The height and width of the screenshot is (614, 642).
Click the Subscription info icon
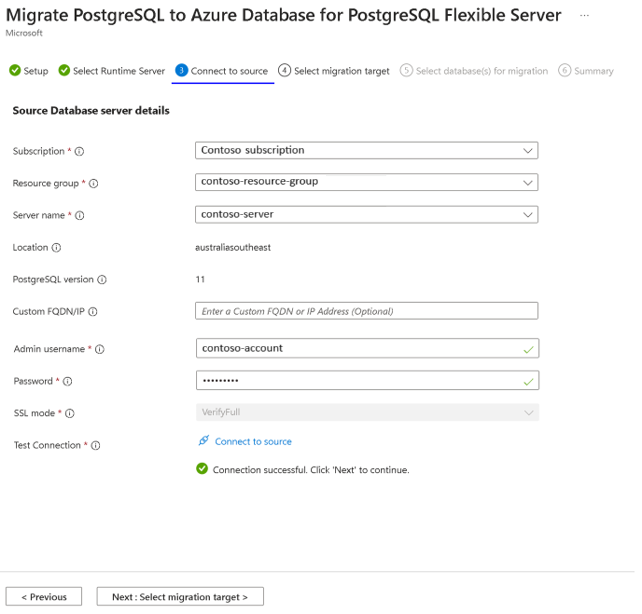pyautogui.click(x=80, y=152)
